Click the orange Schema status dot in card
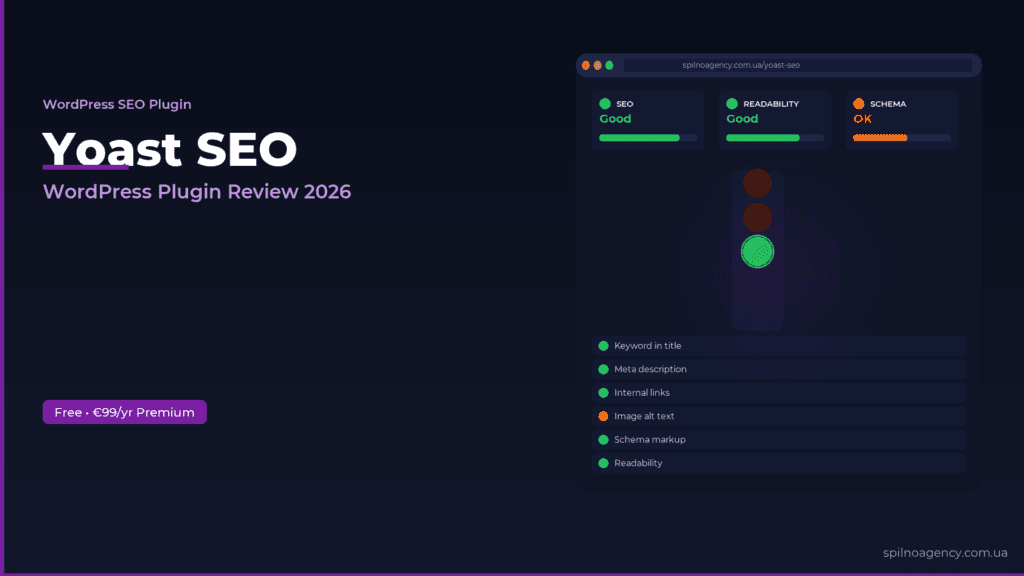This screenshot has width=1024, height=576. click(x=859, y=103)
